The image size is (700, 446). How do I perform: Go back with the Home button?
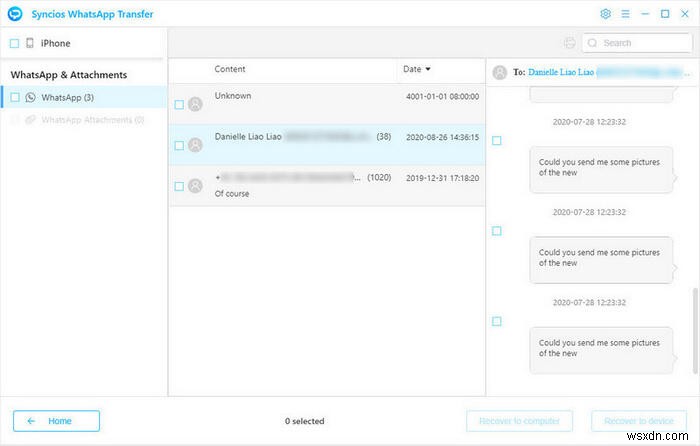tap(56, 421)
